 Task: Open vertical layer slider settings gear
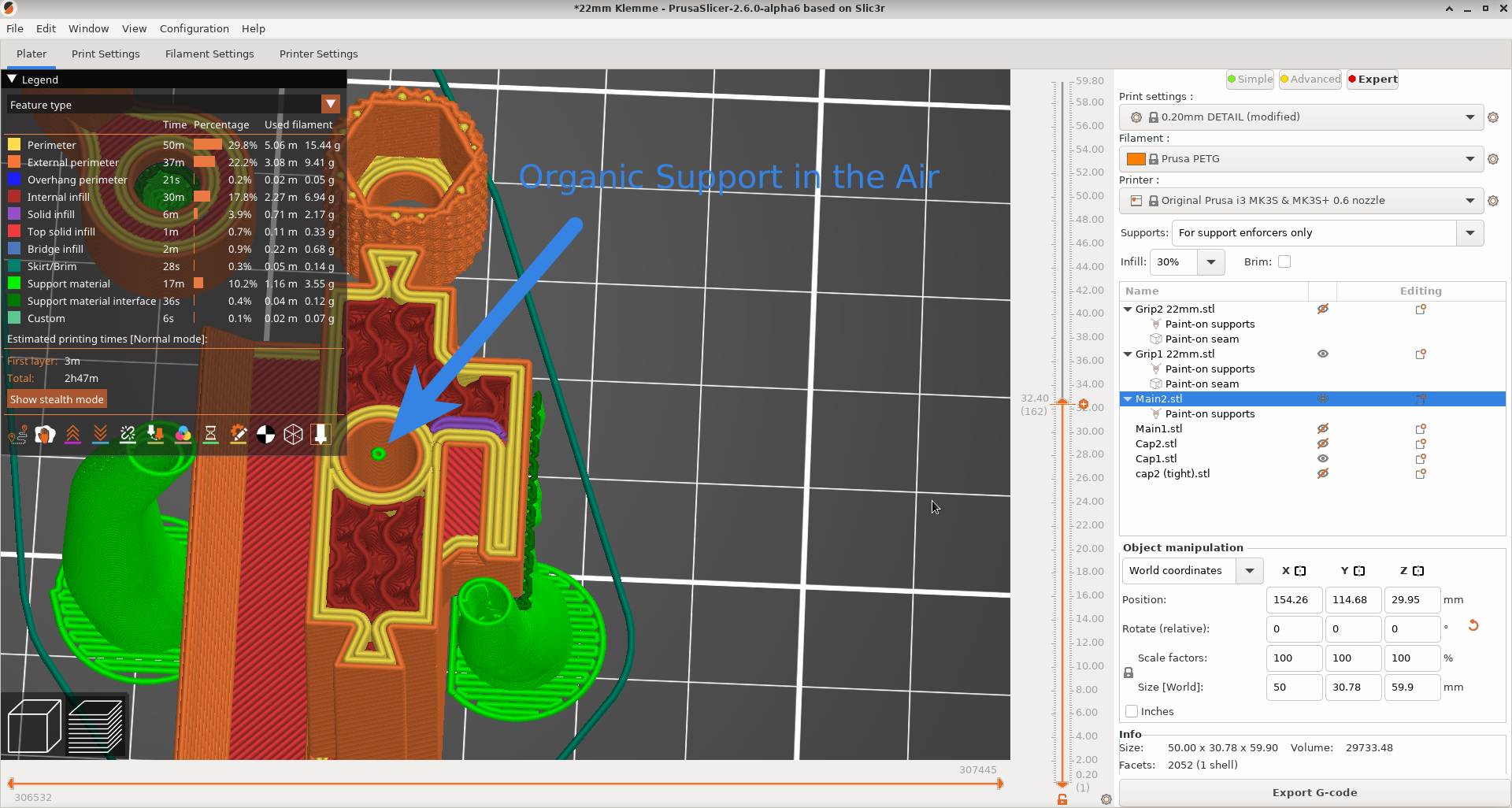[1106, 799]
